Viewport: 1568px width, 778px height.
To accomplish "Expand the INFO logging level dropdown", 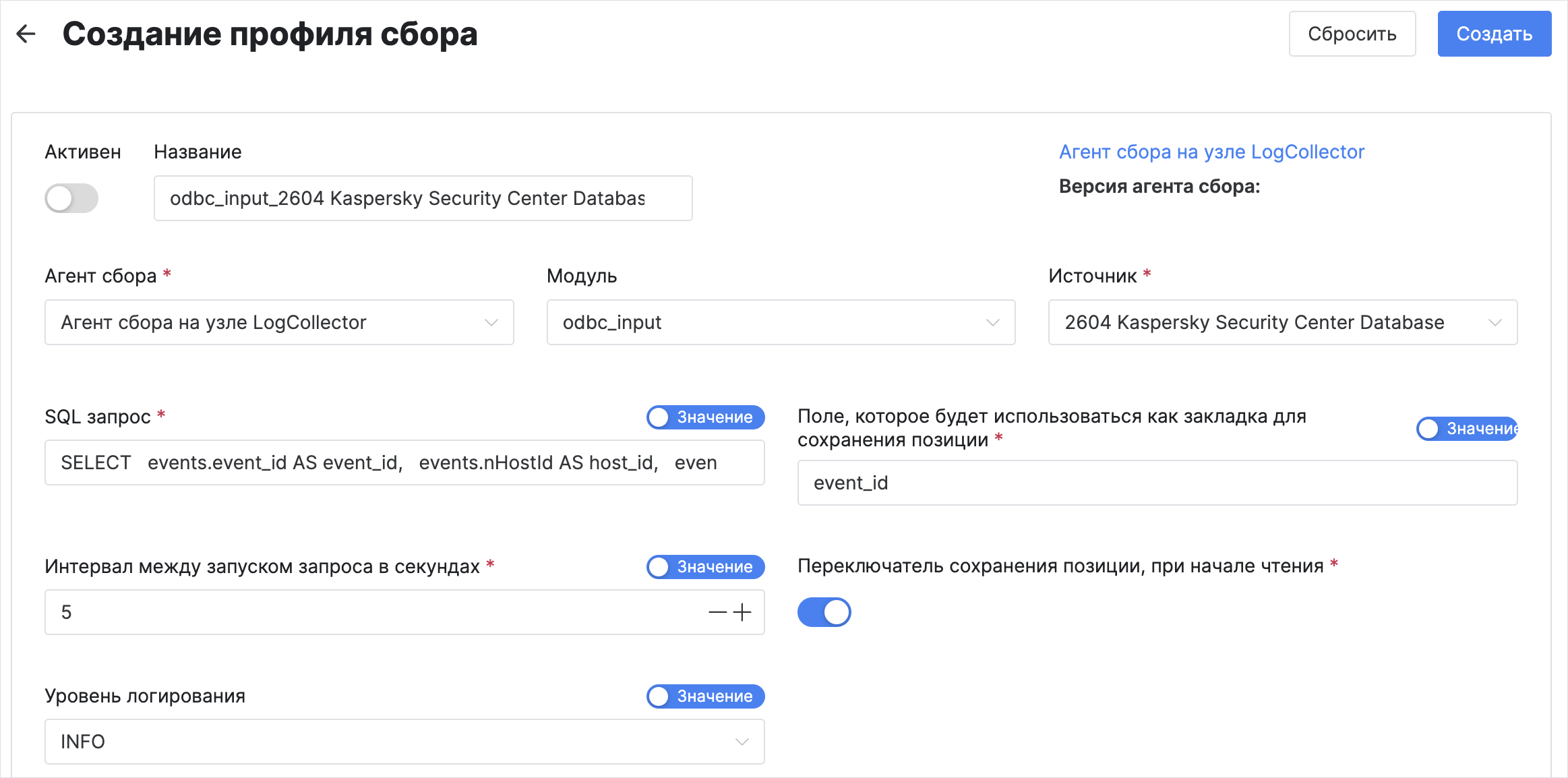I will [404, 742].
